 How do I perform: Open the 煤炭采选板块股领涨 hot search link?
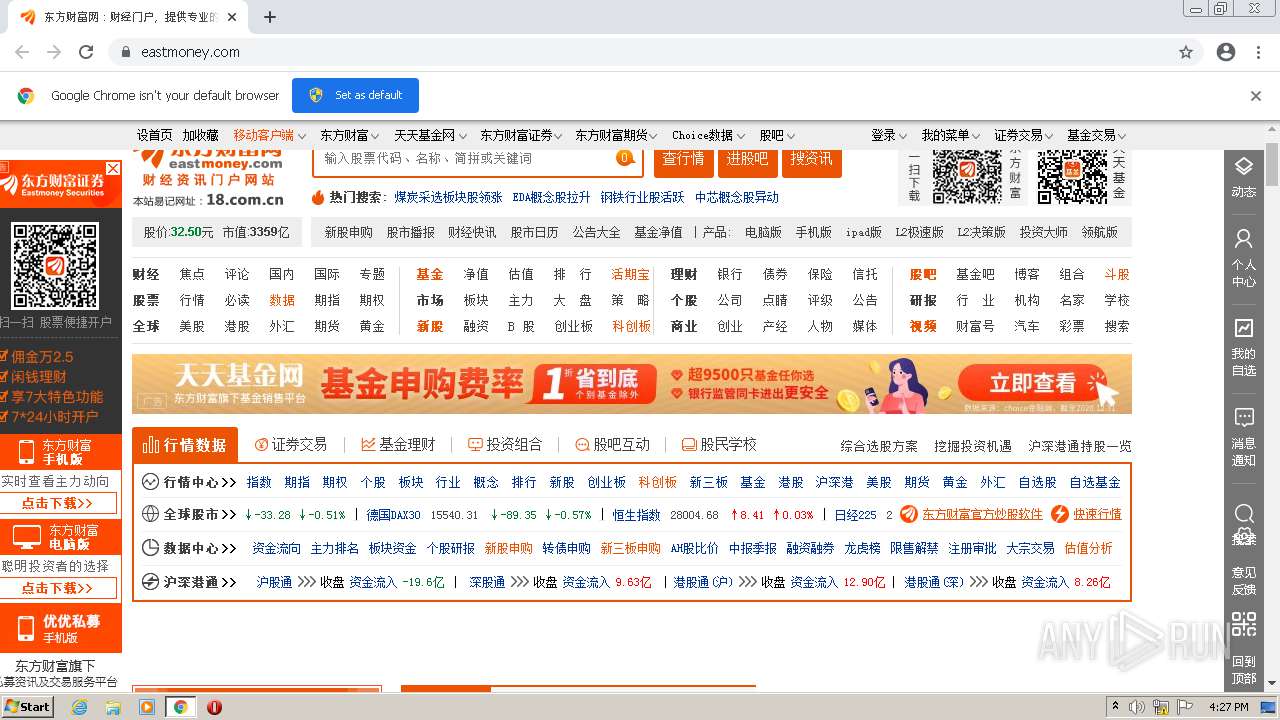click(x=448, y=197)
